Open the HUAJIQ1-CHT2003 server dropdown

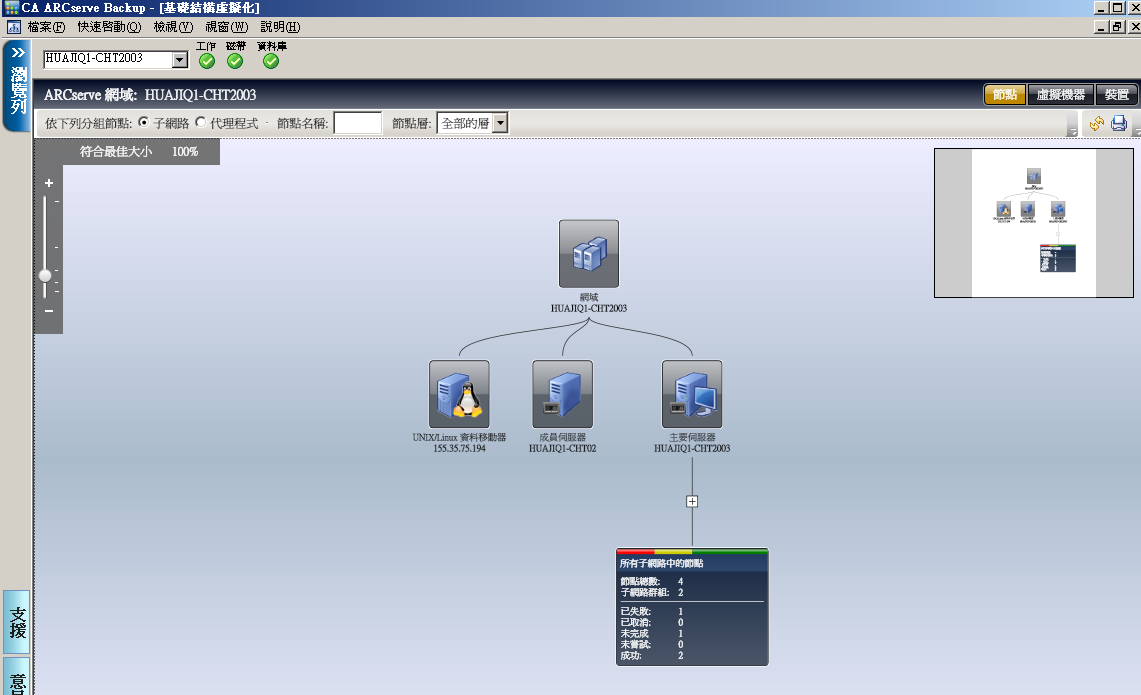click(x=180, y=60)
